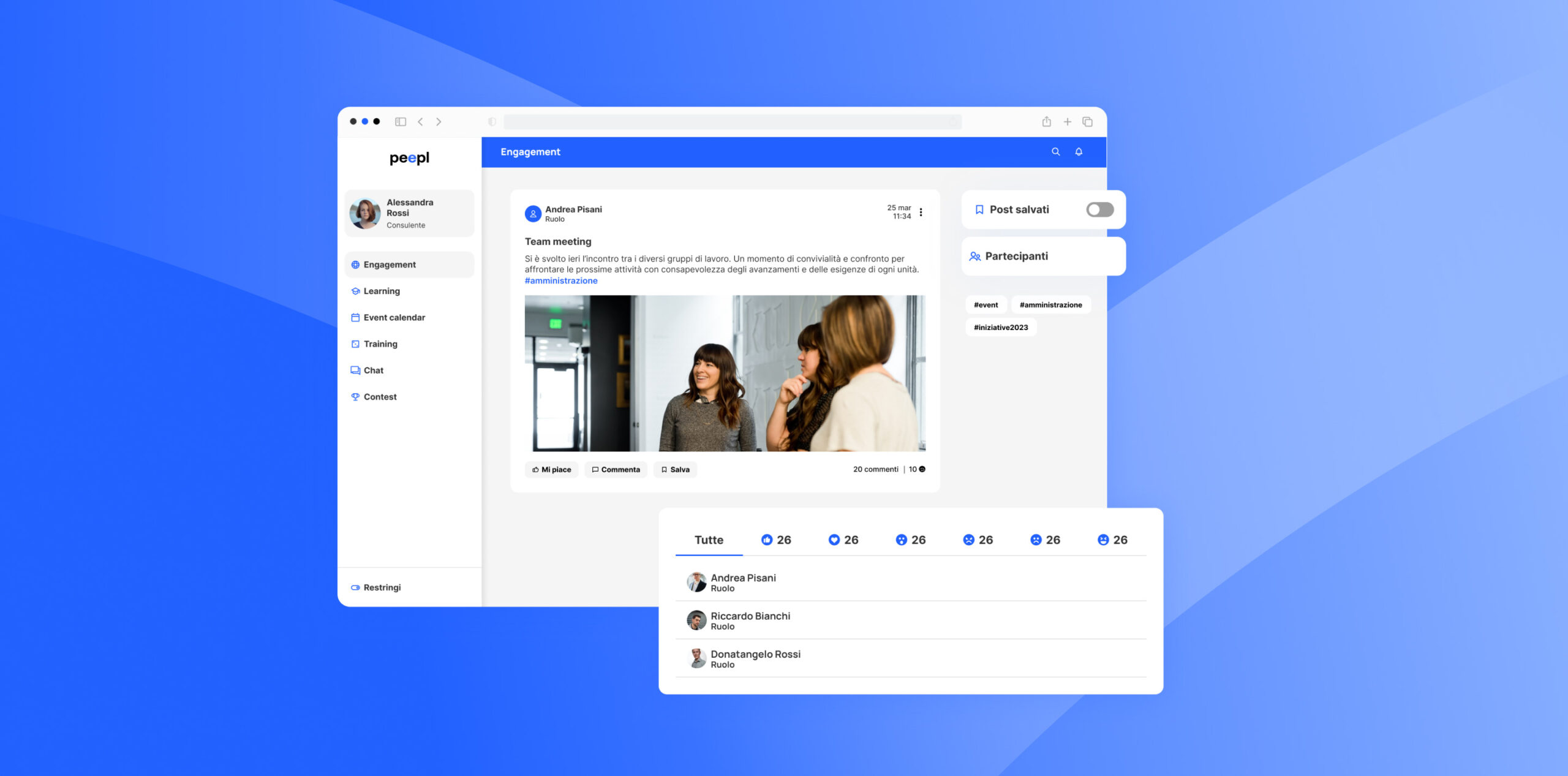1568x776 pixels.
Task: Open a new browser tab with plus icon
Action: pyautogui.click(x=1067, y=122)
